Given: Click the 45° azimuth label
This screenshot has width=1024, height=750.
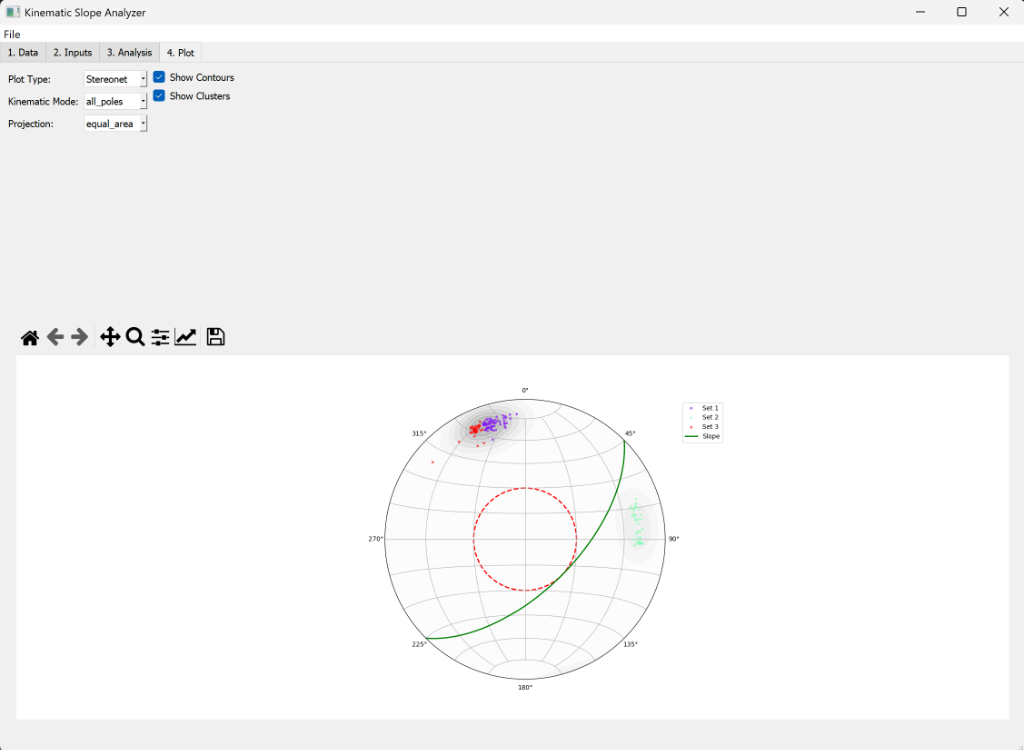Looking at the screenshot, I should [630, 433].
